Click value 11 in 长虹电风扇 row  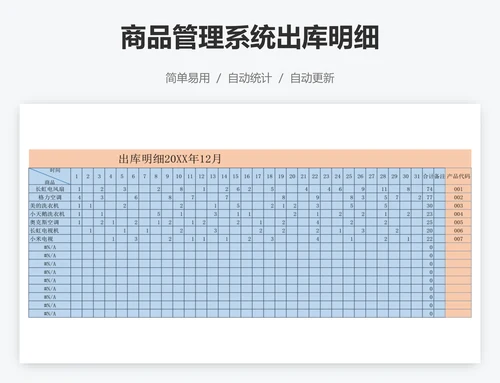[383, 189]
